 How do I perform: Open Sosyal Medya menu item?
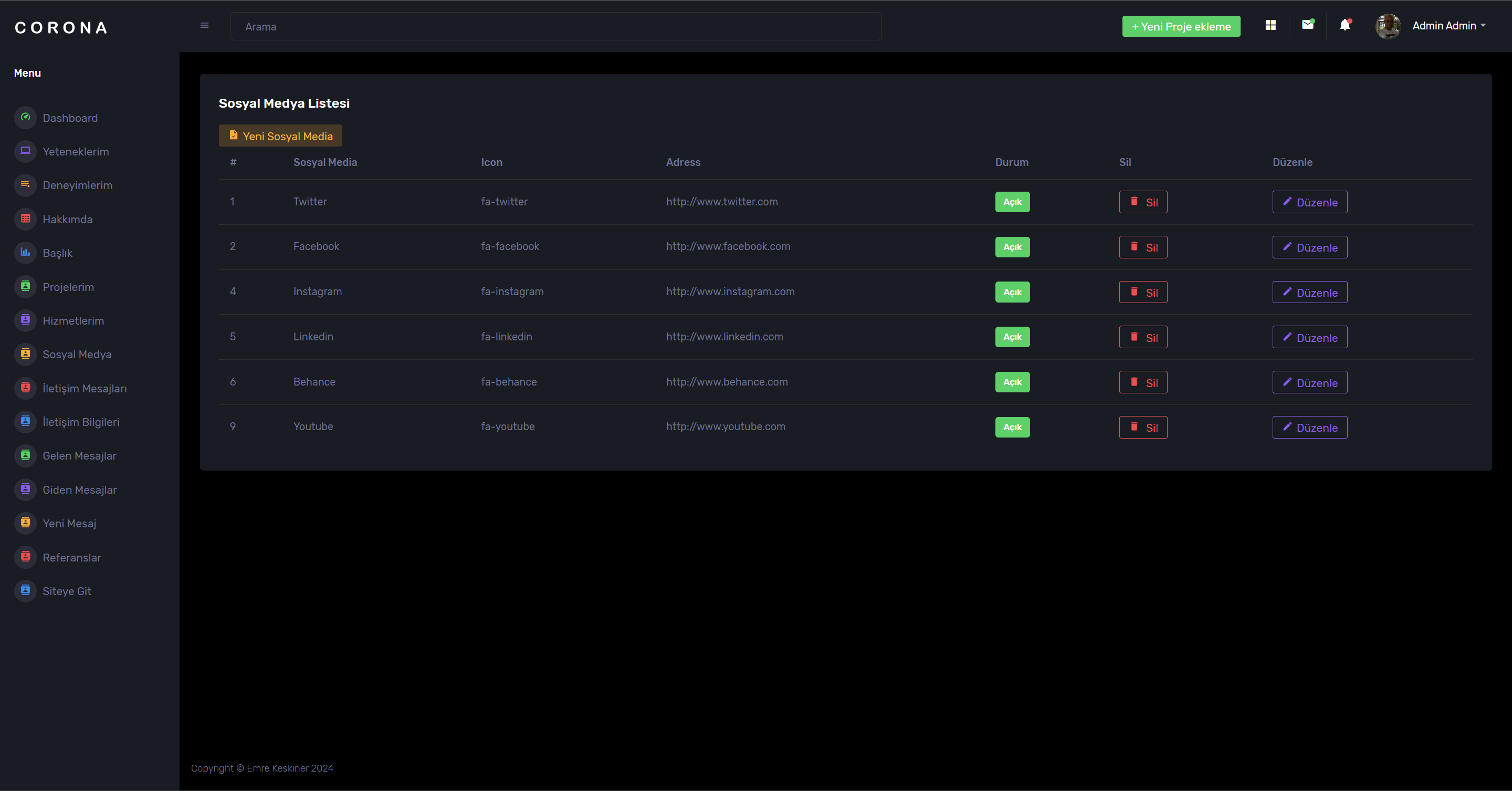click(x=77, y=354)
